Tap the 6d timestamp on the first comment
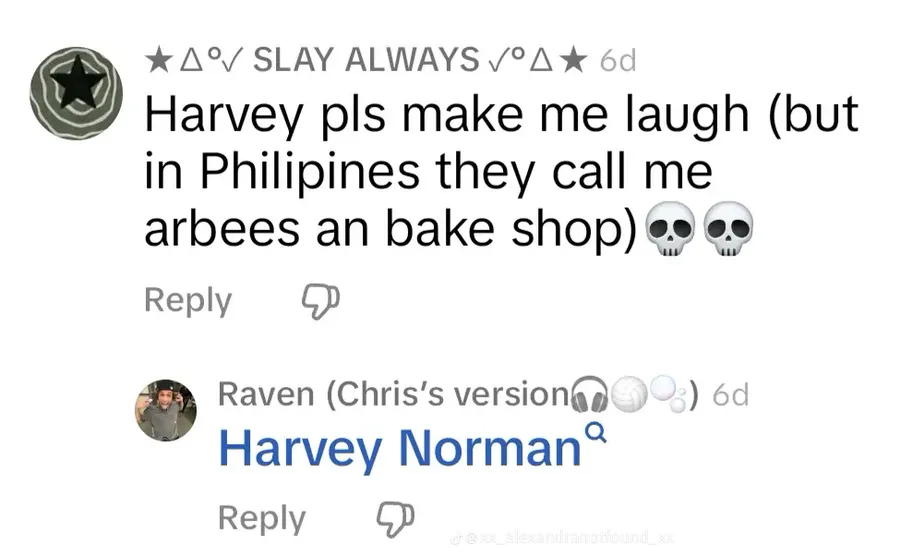The image size is (900, 557). (x=618, y=60)
